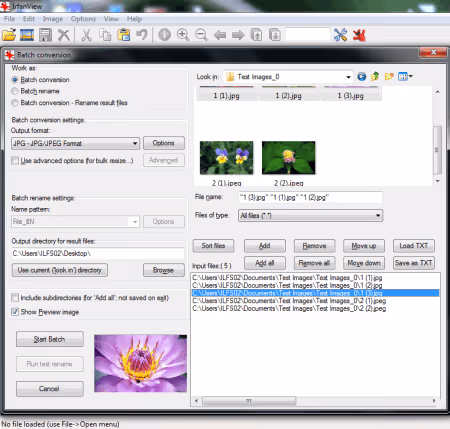
Task: Create a new folder icon
Action: click(389, 77)
